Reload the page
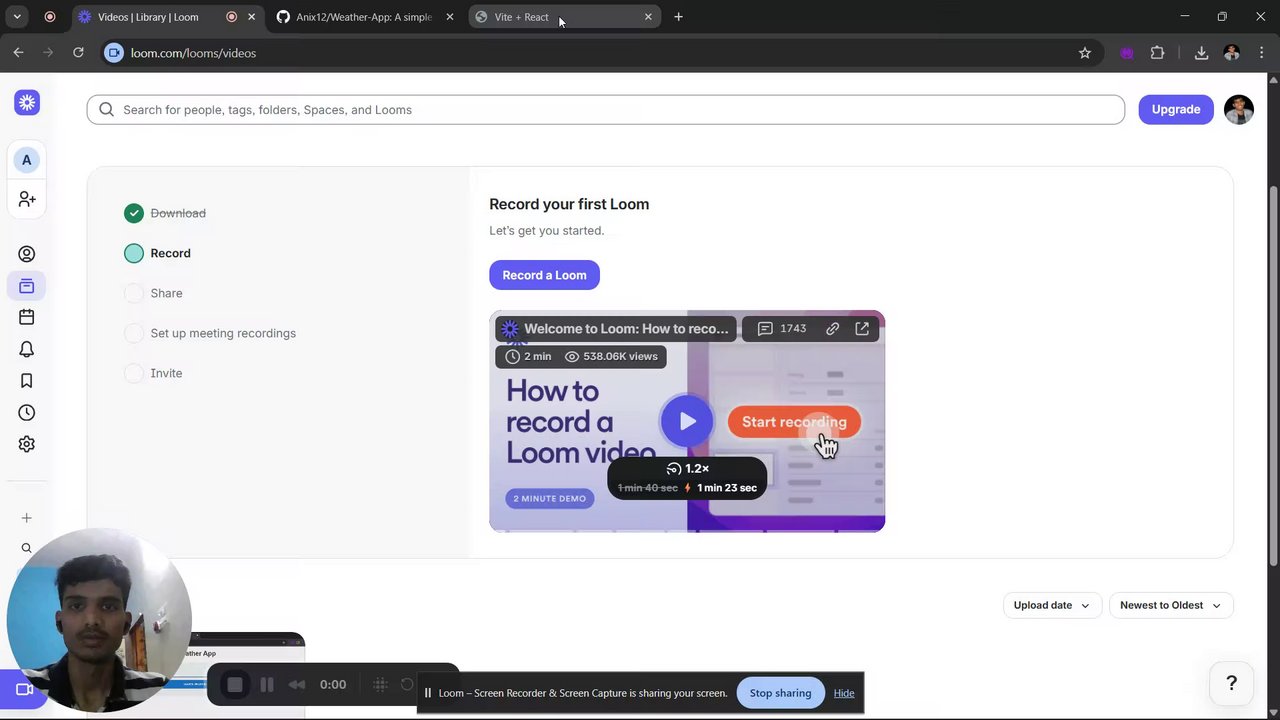The image size is (1280, 720). [78, 53]
